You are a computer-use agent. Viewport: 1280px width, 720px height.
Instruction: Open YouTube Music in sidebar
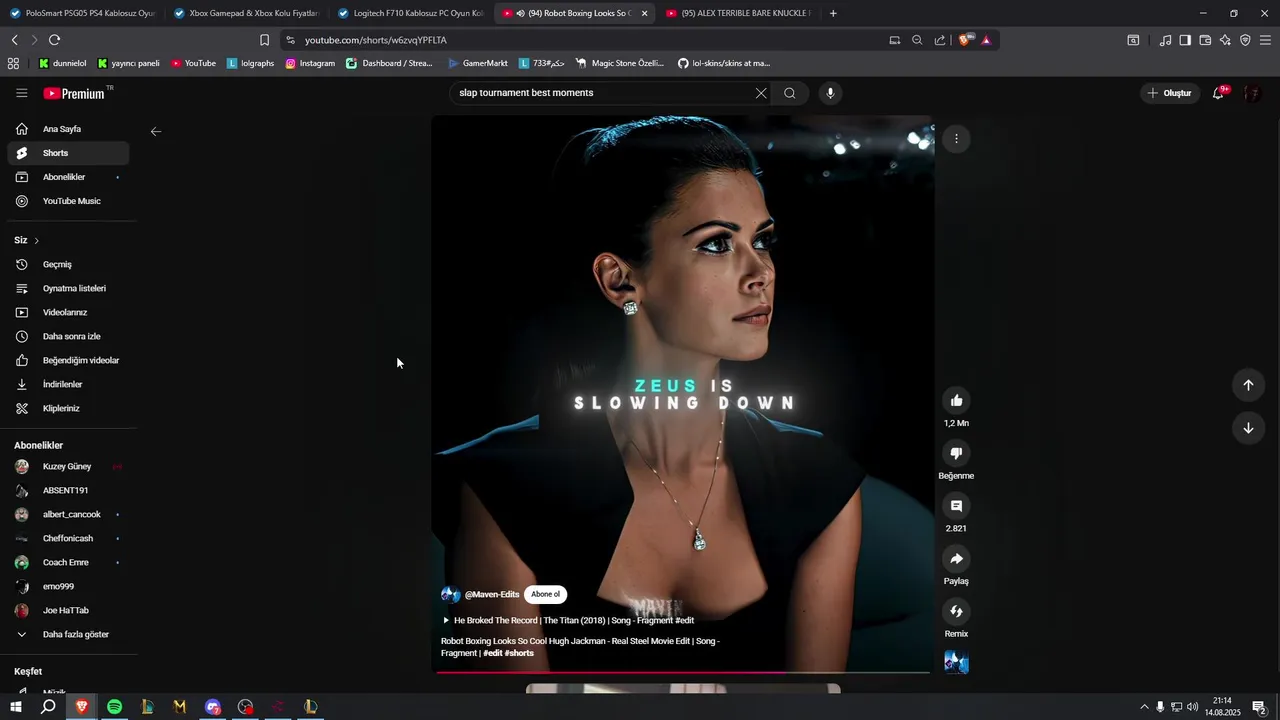pos(68,201)
